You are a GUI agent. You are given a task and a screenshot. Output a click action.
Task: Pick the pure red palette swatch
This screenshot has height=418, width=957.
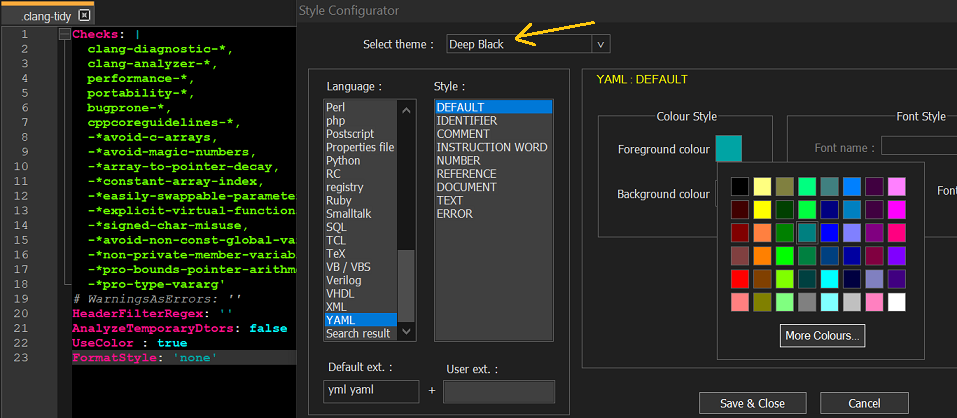point(740,279)
